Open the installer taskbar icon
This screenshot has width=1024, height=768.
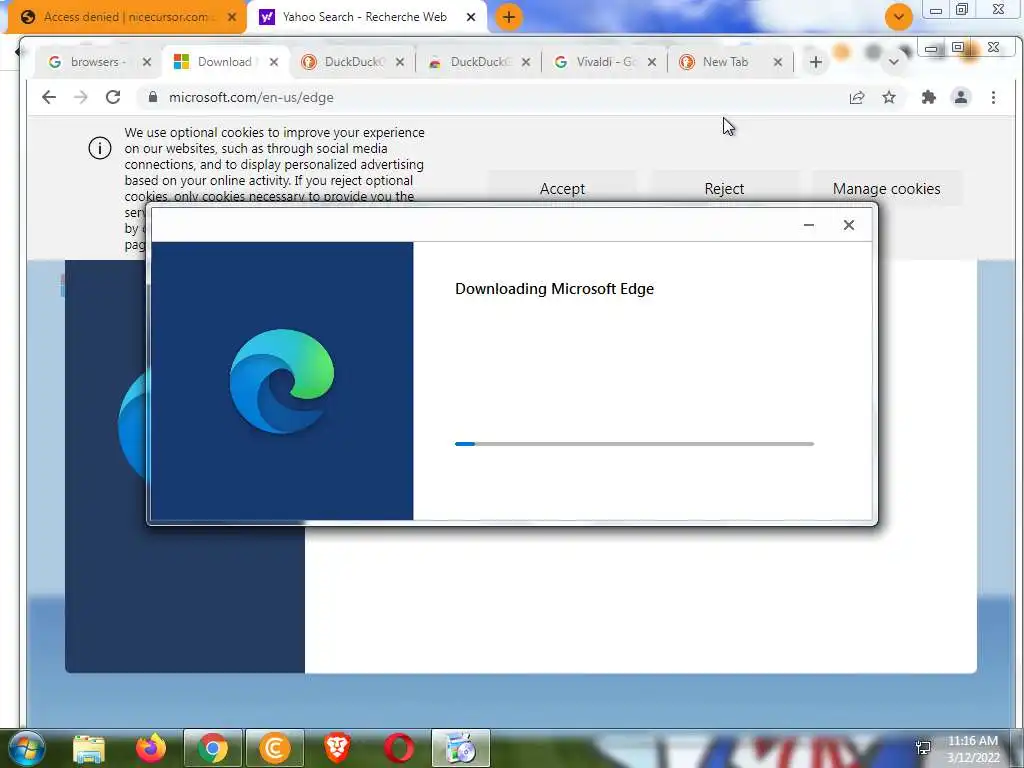click(x=460, y=748)
